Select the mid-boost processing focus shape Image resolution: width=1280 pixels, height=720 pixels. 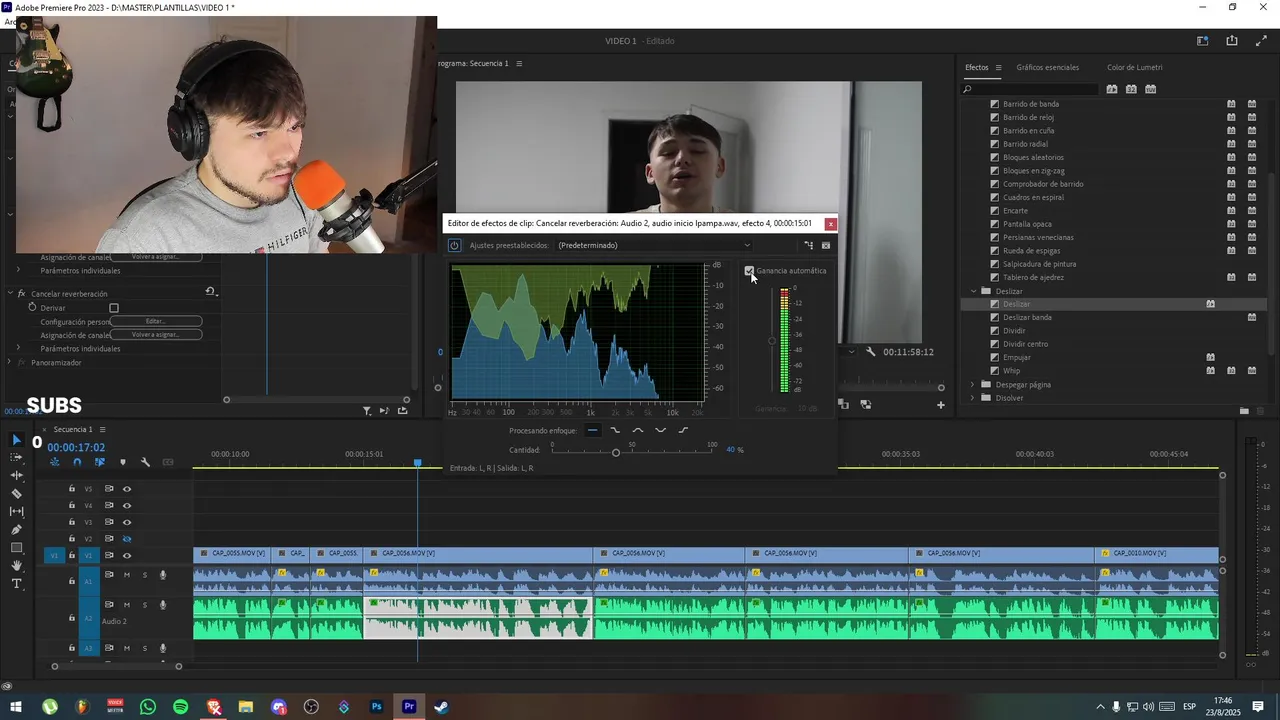coord(638,430)
